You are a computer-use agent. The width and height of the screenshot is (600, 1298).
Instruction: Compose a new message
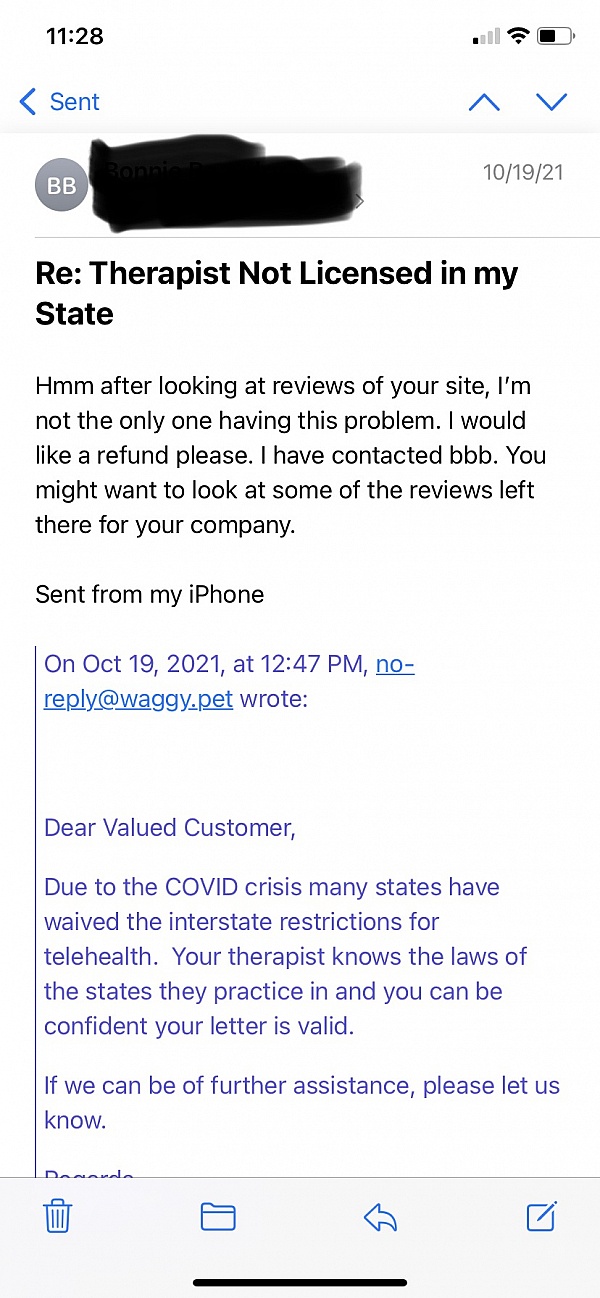(x=541, y=1216)
